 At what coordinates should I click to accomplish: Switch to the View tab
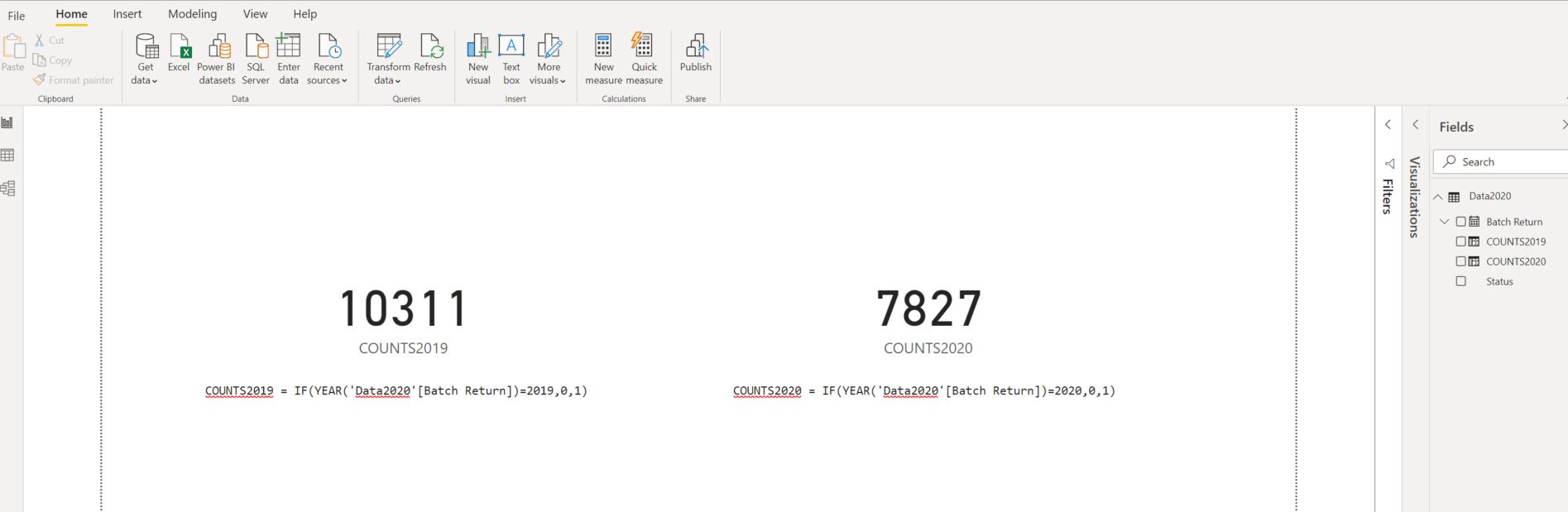tap(255, 14)
